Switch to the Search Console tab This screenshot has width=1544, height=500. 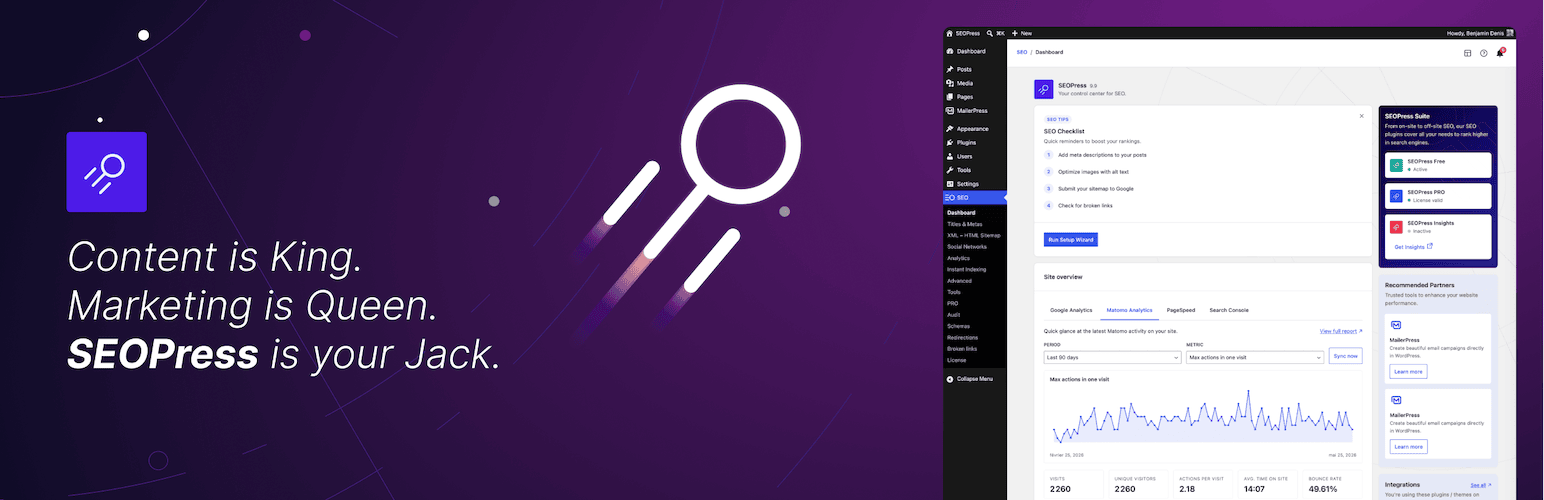tap(1228, 310)
